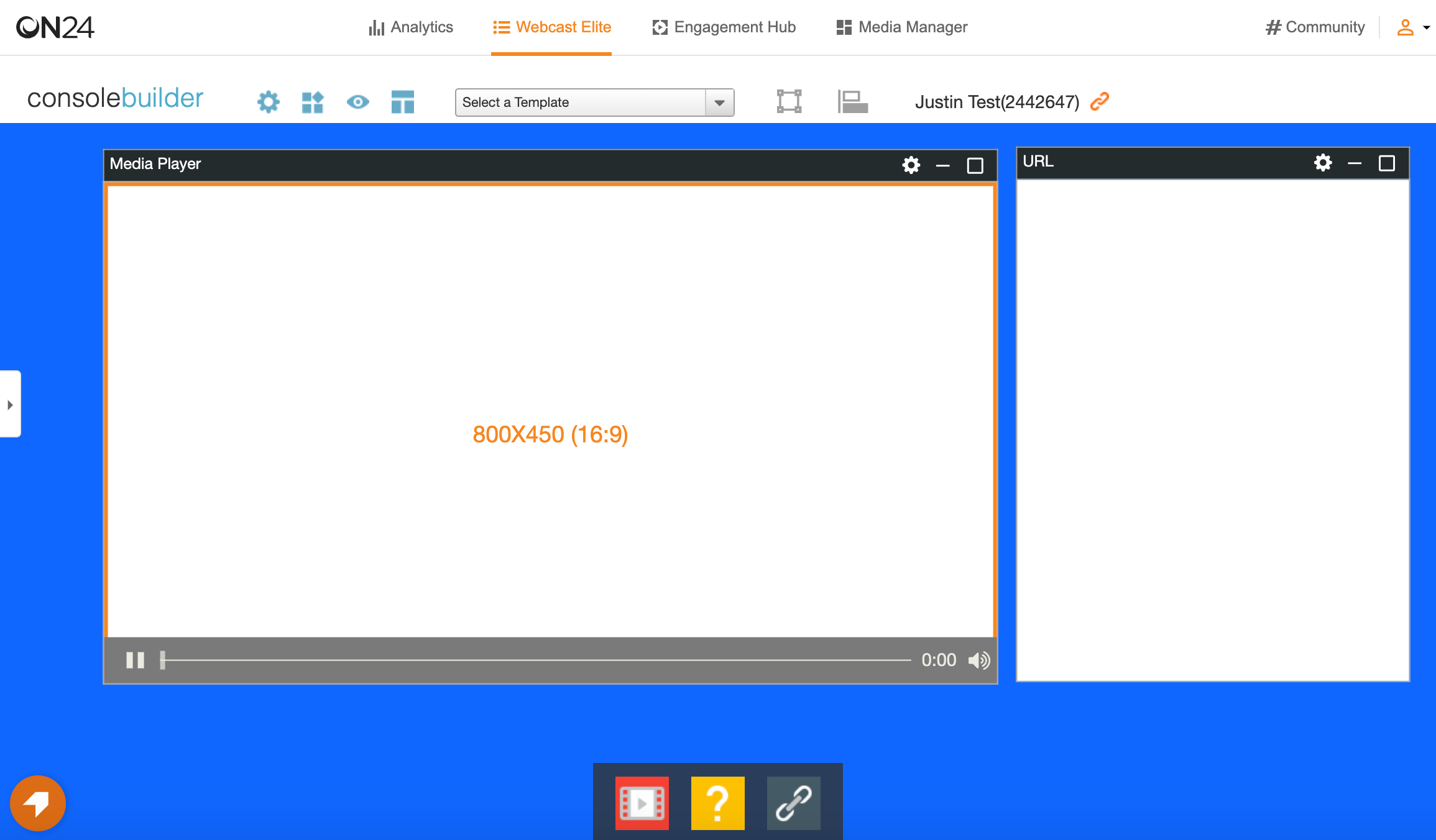Open the URL link dock icon

click(794, 803)
